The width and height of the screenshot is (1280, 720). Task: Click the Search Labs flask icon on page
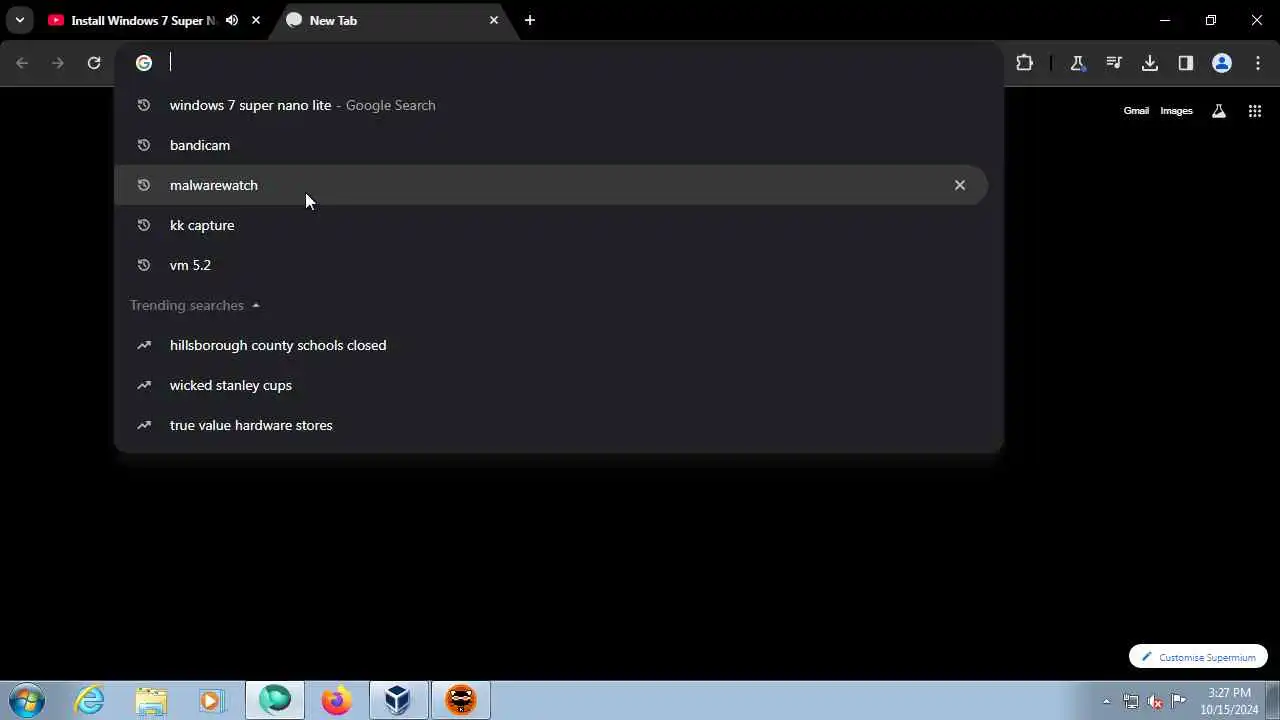pos(1219,111)
